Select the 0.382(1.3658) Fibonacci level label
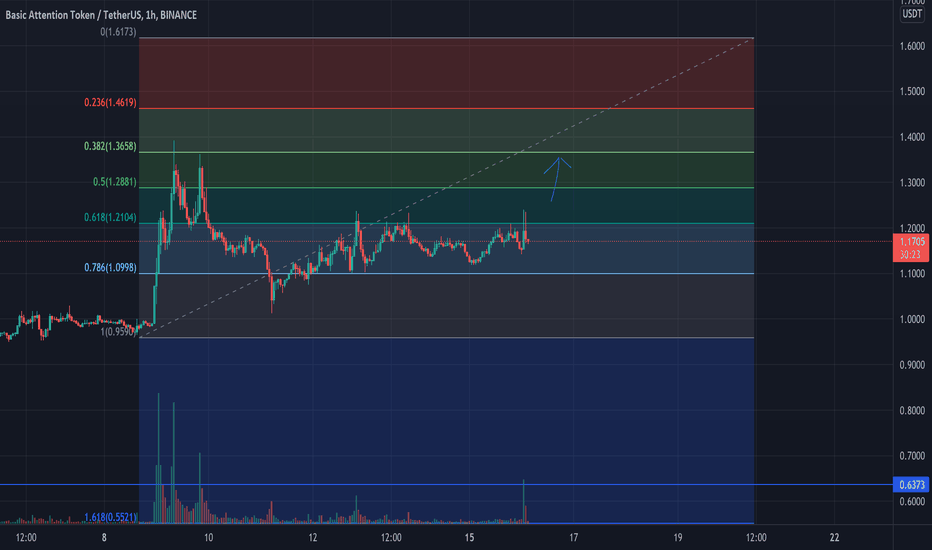Image resolution: width=932 pixels, height=550 pixels. click(x=110, y=146)
